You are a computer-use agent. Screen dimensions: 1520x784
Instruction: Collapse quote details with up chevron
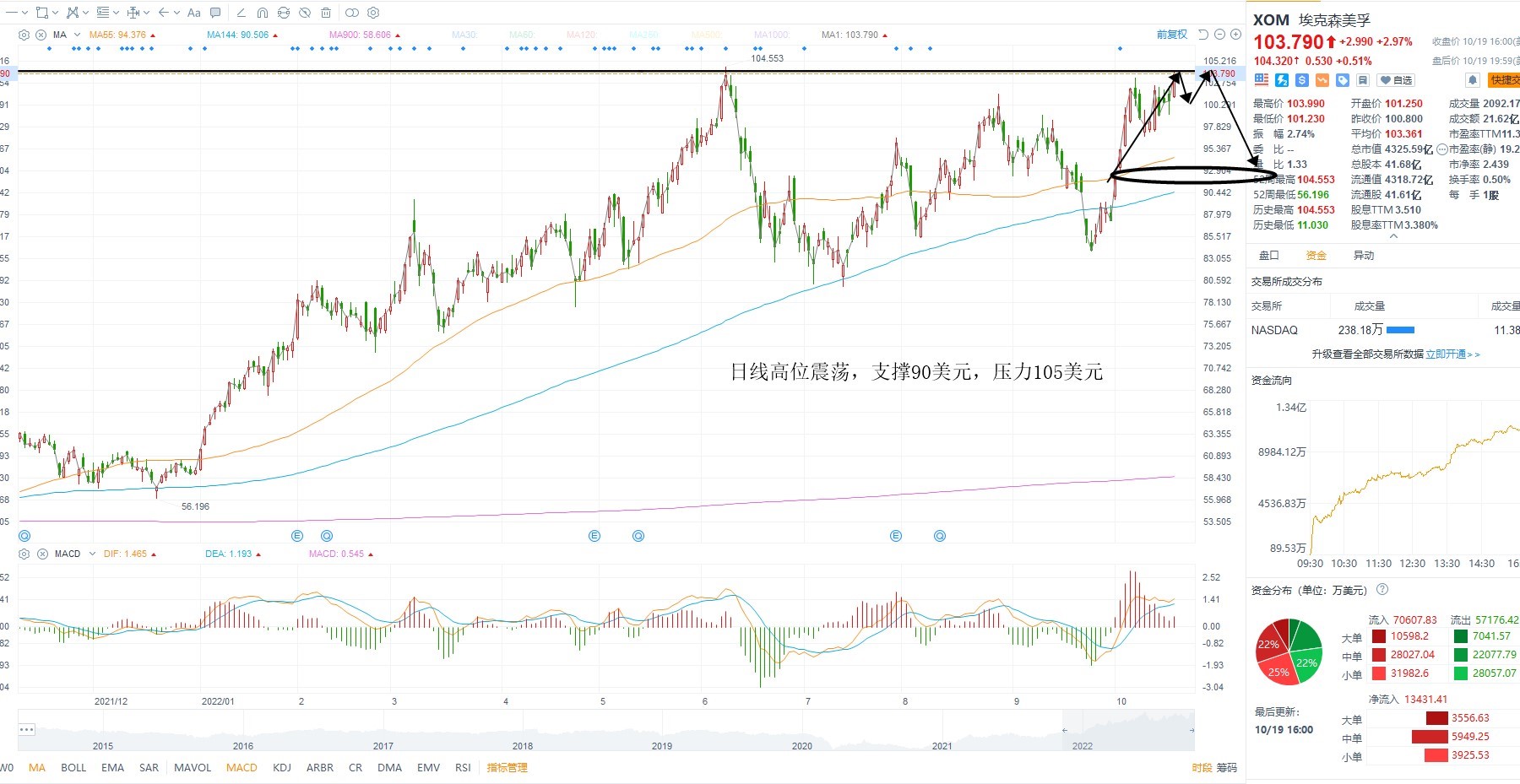(1393, 236)
